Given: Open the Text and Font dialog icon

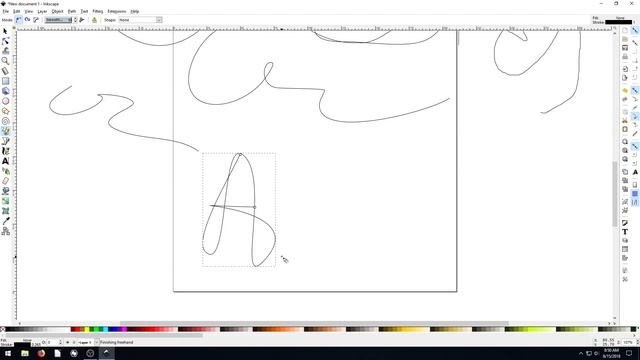Looking at the screenshot, I should (x=625, y=232).
